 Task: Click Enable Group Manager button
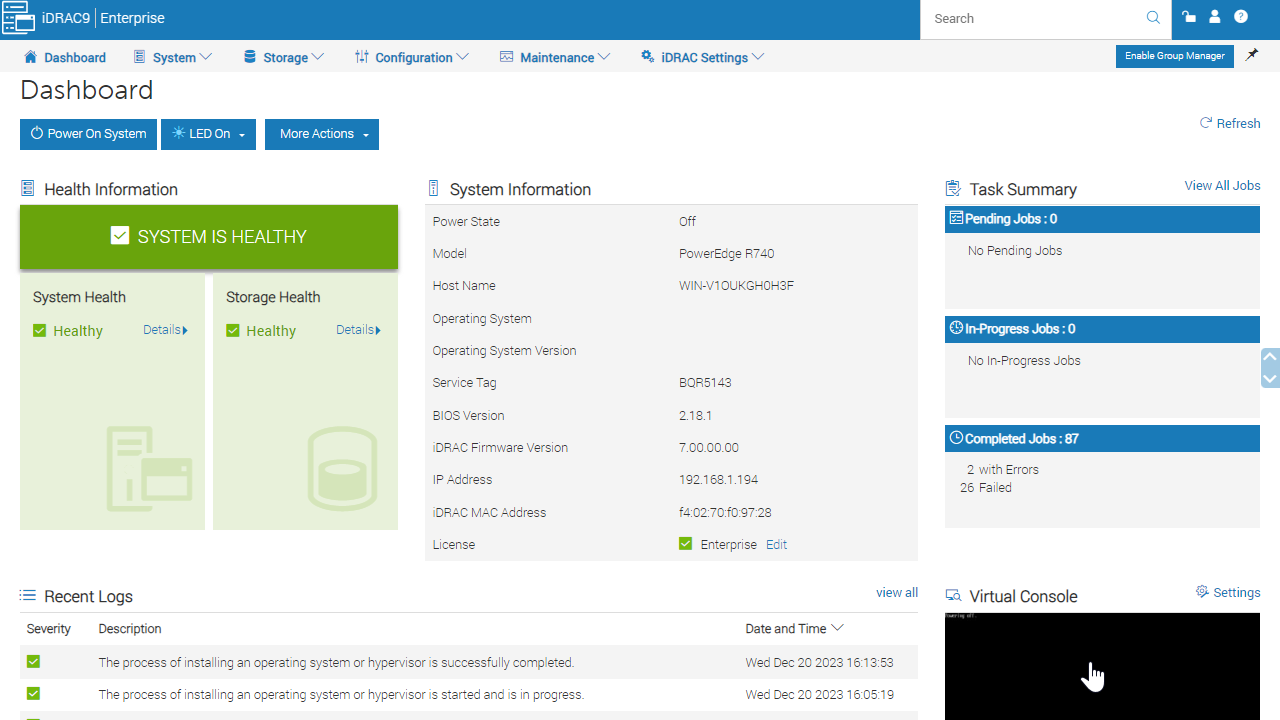pos(1174,56)
